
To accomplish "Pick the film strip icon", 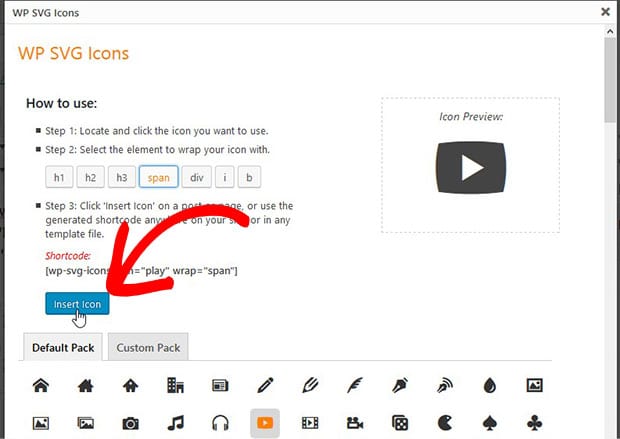I will 310,423.
